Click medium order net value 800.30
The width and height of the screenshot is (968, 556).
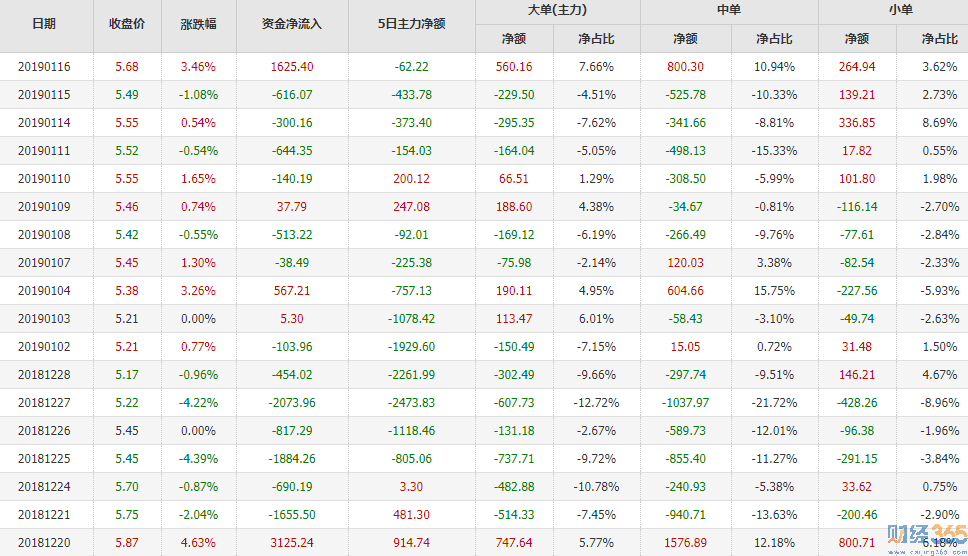click(685, 67)
